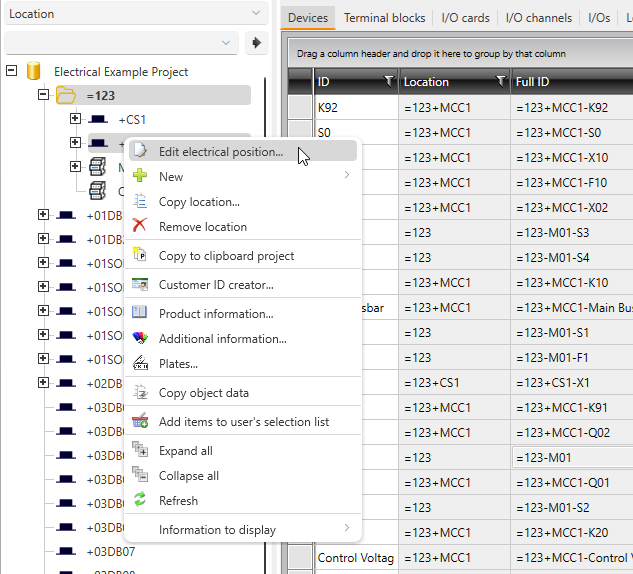Image resolution: width=633 pixels, height=574 pixels.
Task: Click the red X Remove location icon
Action: (140, 227)
